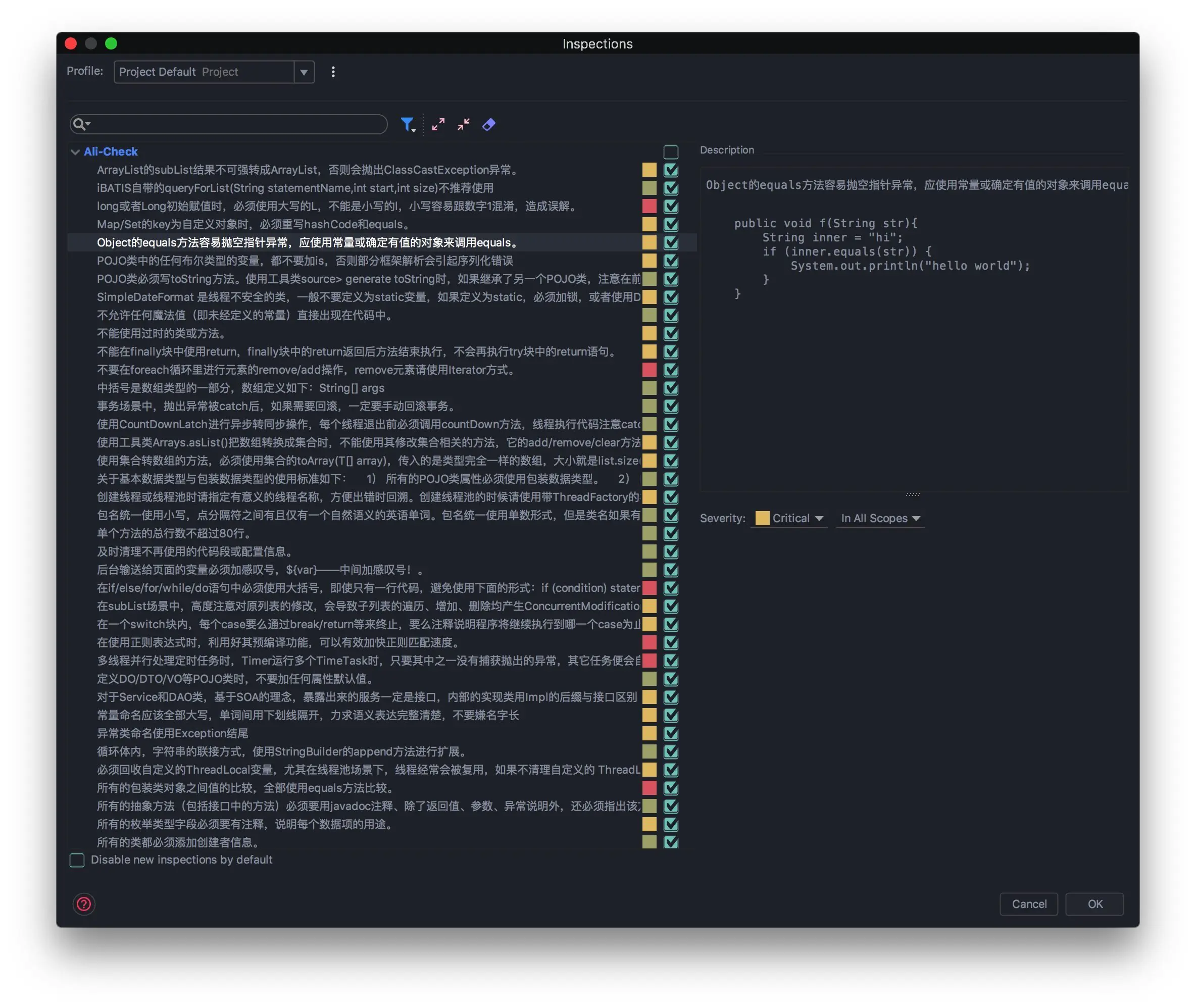1196x1008 pixels.
Task: Open the Project Default profile dropdown
Action: point(304,72)
